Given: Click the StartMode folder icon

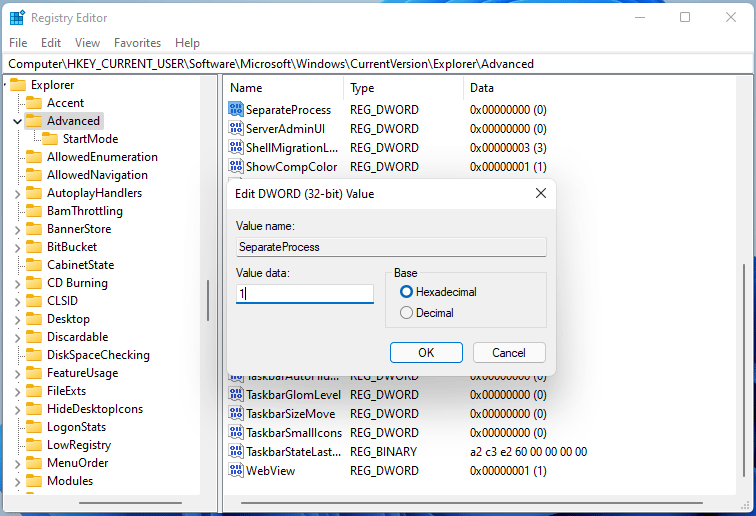Looking at the screenshot, I should [x=50, y=139].
